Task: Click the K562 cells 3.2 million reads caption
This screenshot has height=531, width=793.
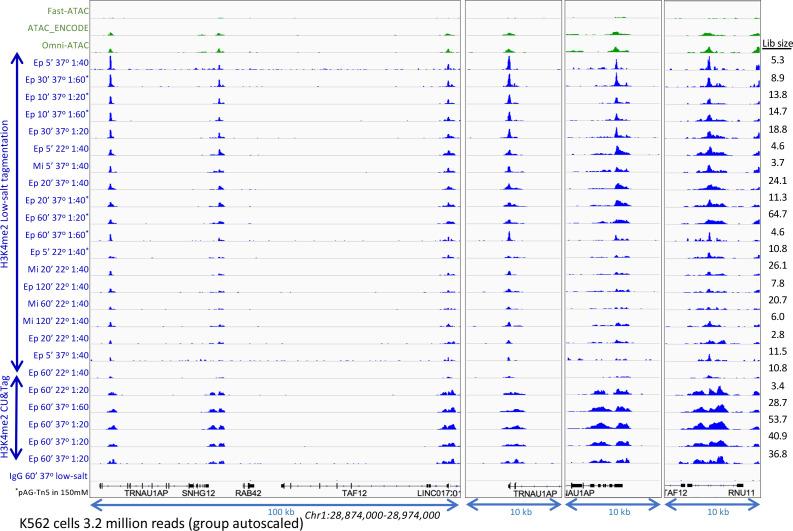Action: click(x=161, y=523)
